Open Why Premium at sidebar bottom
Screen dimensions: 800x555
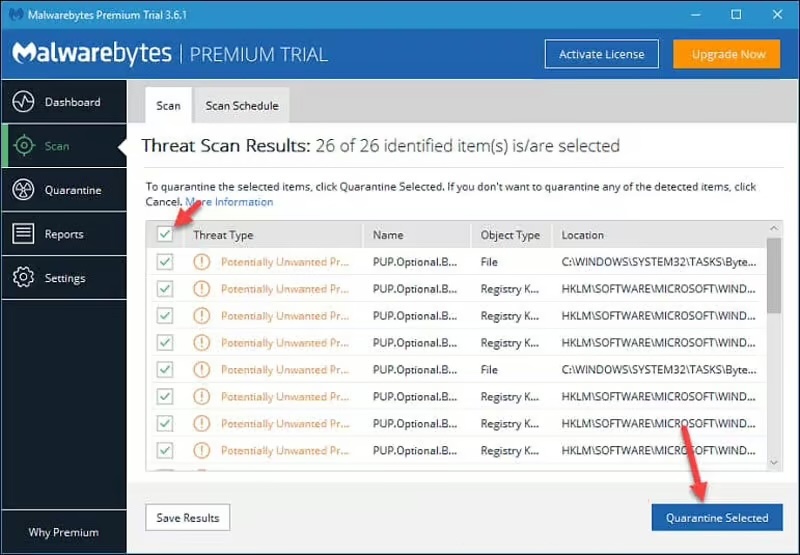click(x=63, y=532)
